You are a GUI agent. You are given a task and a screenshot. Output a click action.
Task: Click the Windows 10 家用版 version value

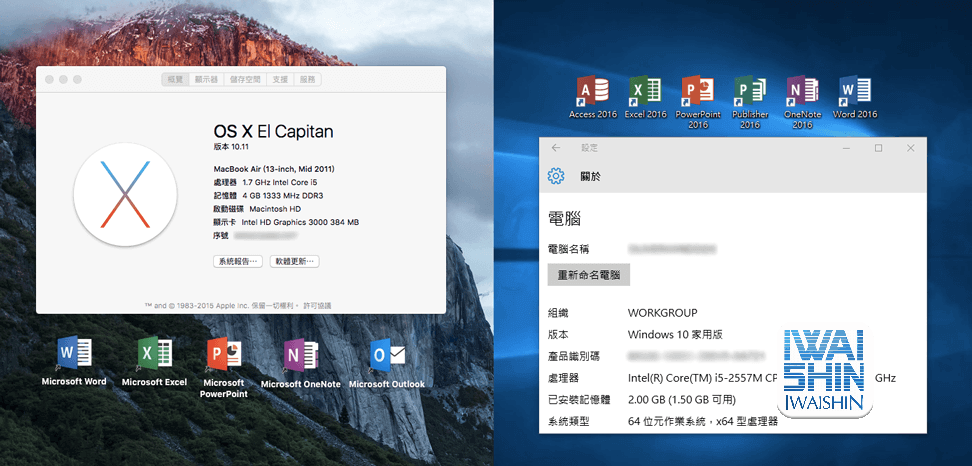click(x=675, y=335)
